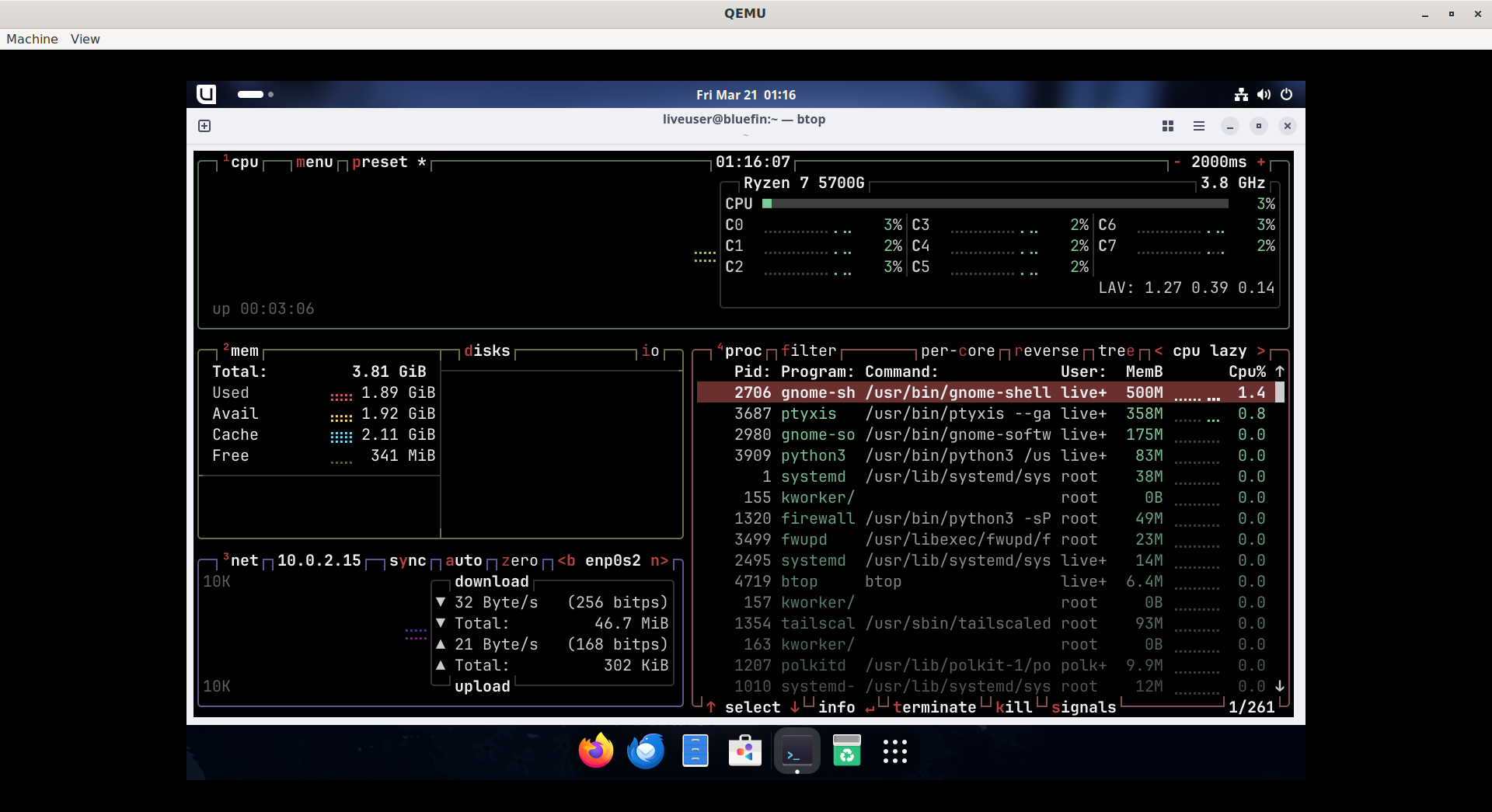Open the Software store dock icon
The image size is (1492, 812).
pos(744,751)
